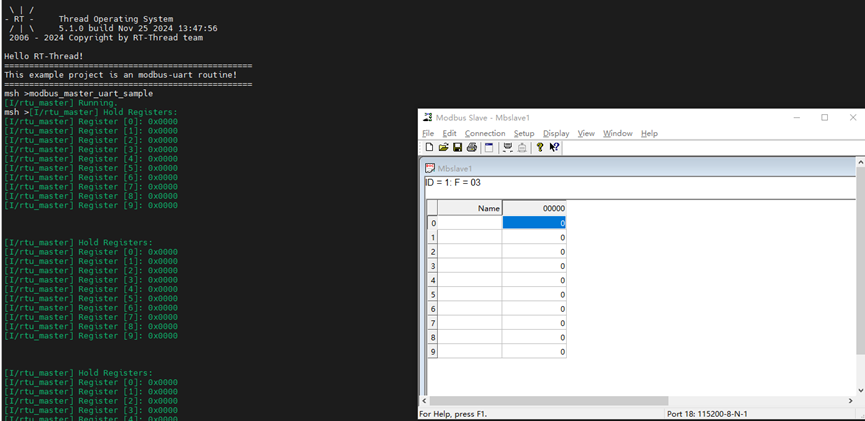Viewport: 865px width, 421px height.
Task: Open the Window menu
Action: click(618, 134)
